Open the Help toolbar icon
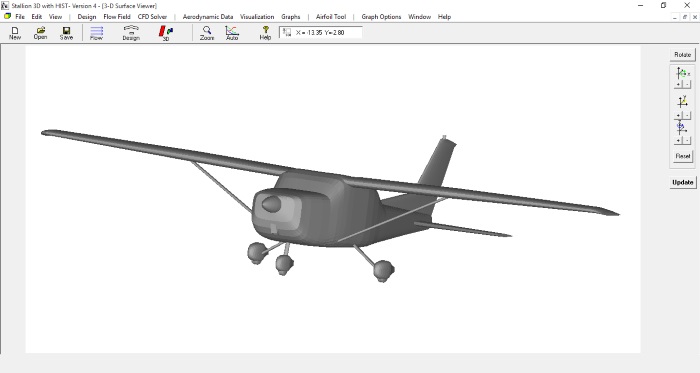Screen dimensions: 700x373 tap(265, 33)
